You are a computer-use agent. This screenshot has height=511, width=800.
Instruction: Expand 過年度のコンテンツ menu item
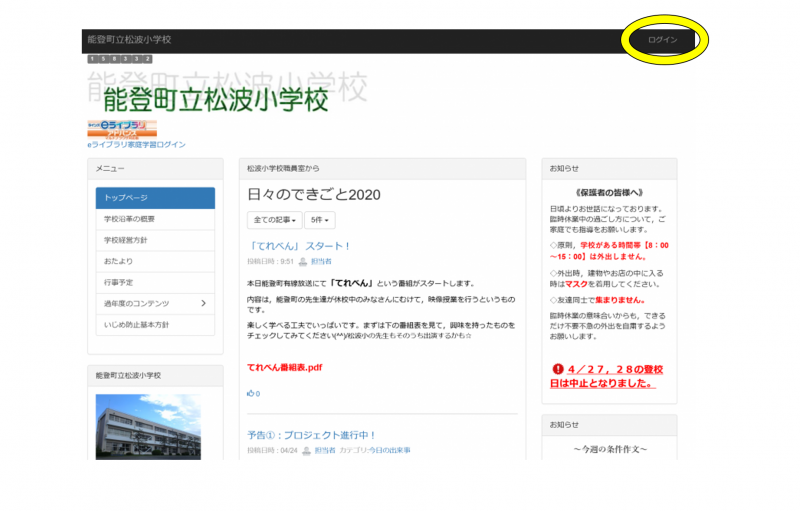click(155, 303)
